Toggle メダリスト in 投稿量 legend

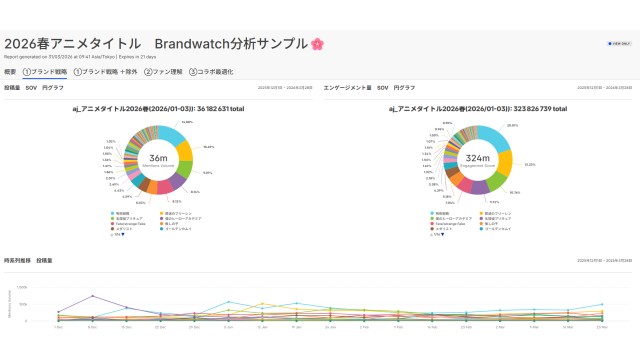[122, 229]
